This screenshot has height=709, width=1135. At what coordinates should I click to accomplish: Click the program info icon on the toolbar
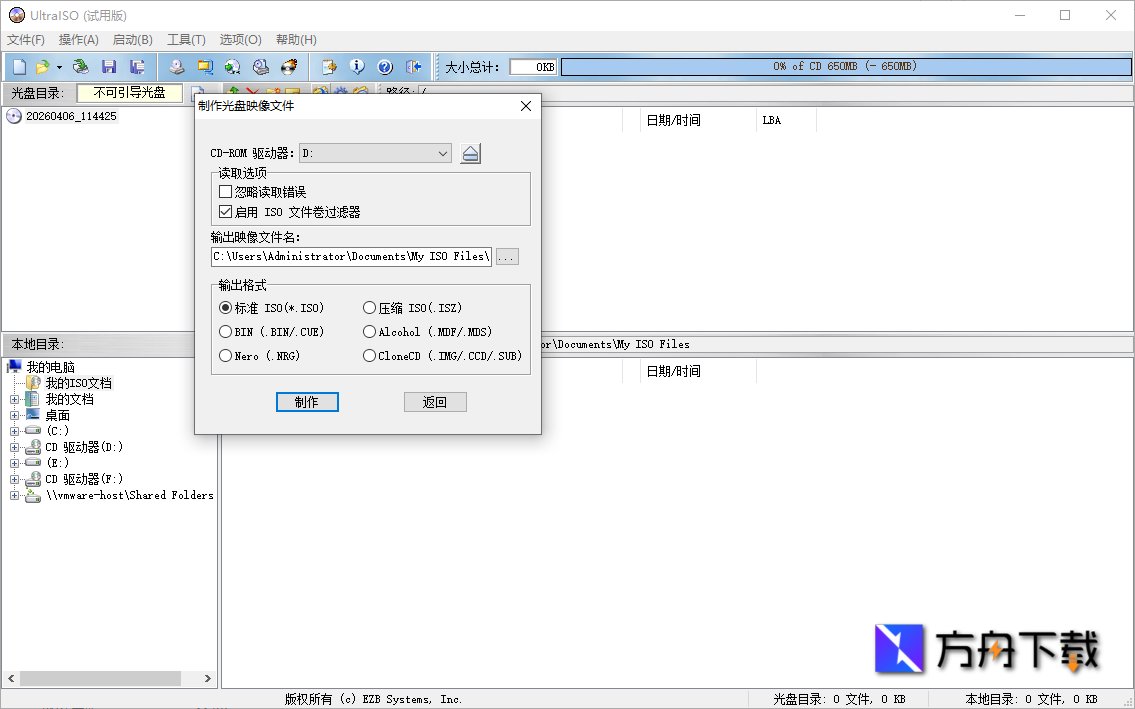(357, 66)
